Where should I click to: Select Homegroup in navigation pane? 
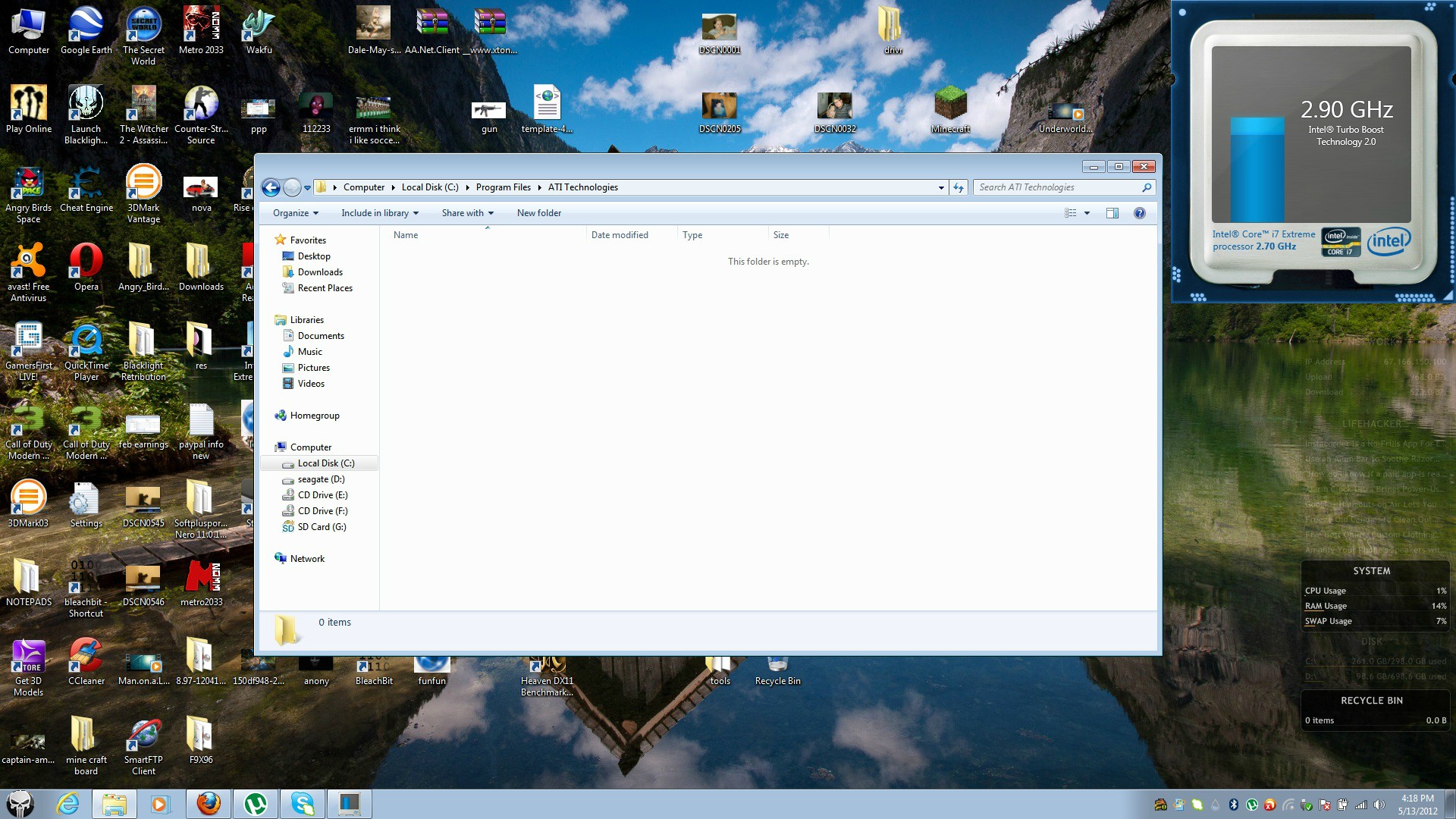pos(314,416)
